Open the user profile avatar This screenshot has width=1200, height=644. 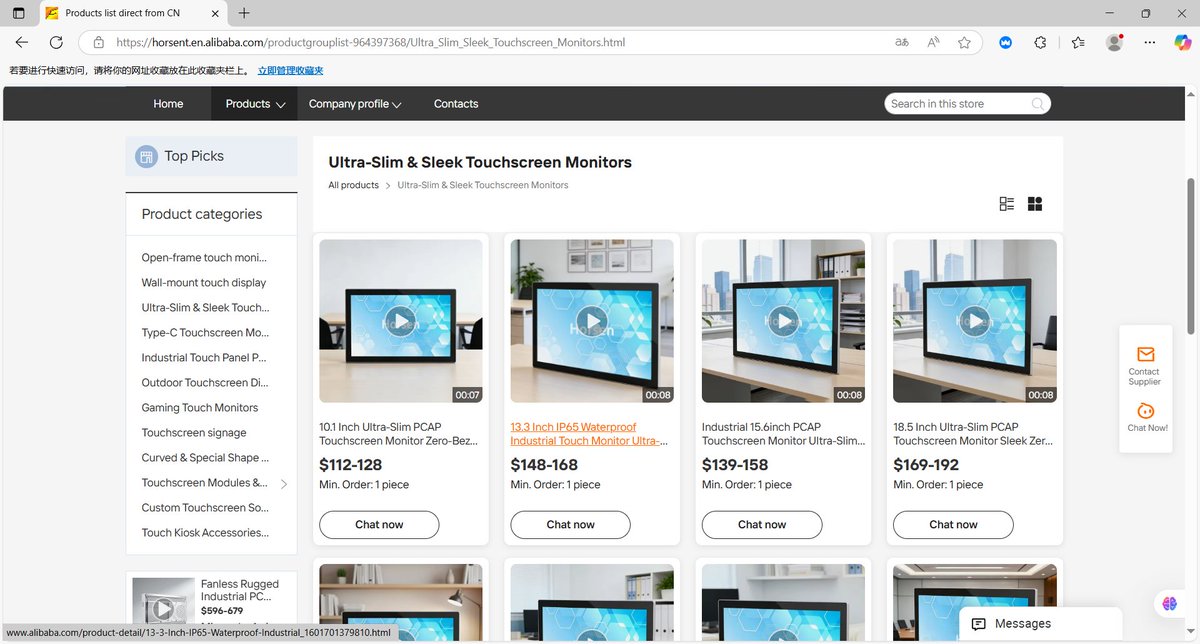point(1114,43)
